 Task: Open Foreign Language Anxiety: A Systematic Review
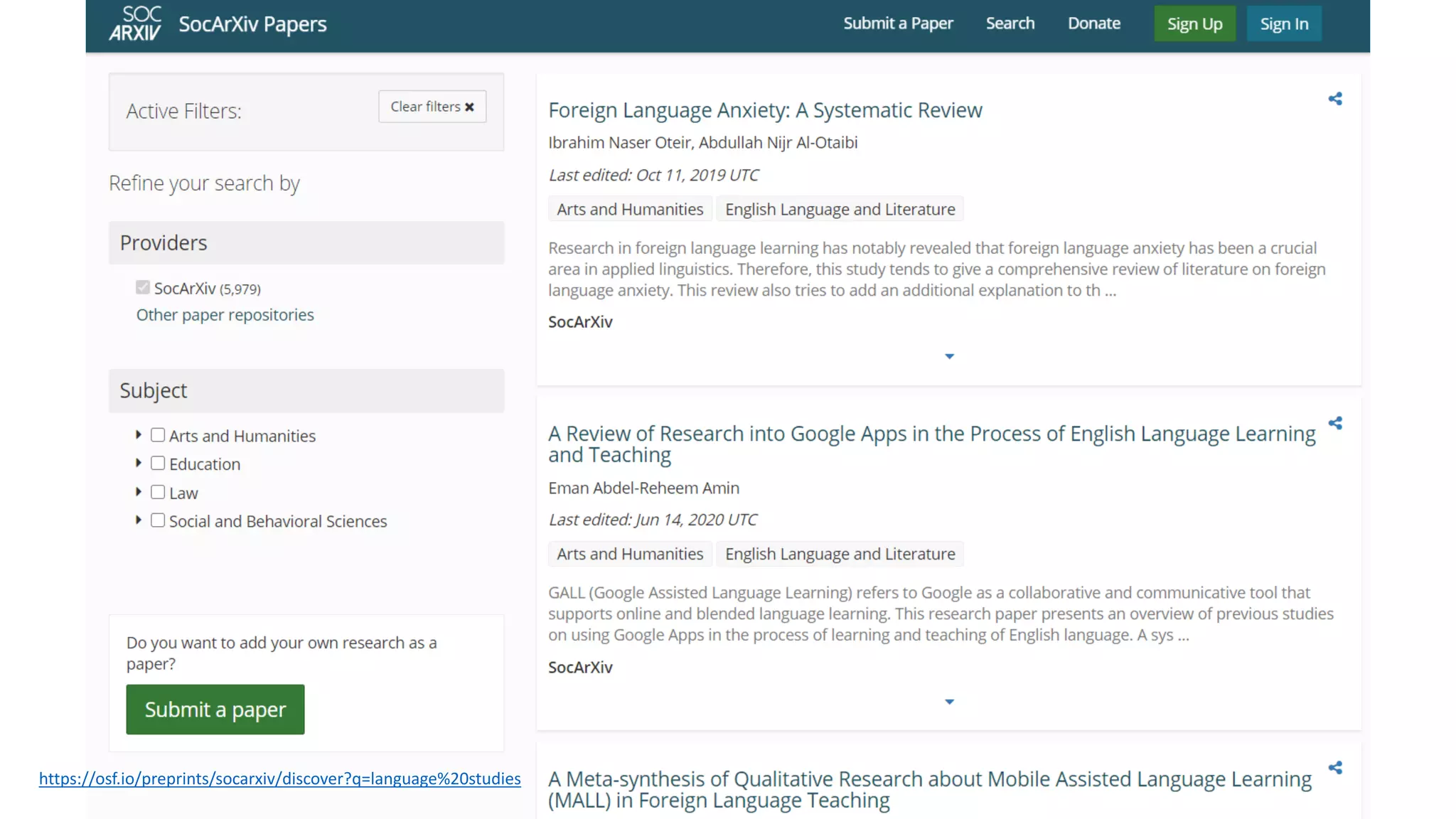pyautogui.click(x=765, y=110)
